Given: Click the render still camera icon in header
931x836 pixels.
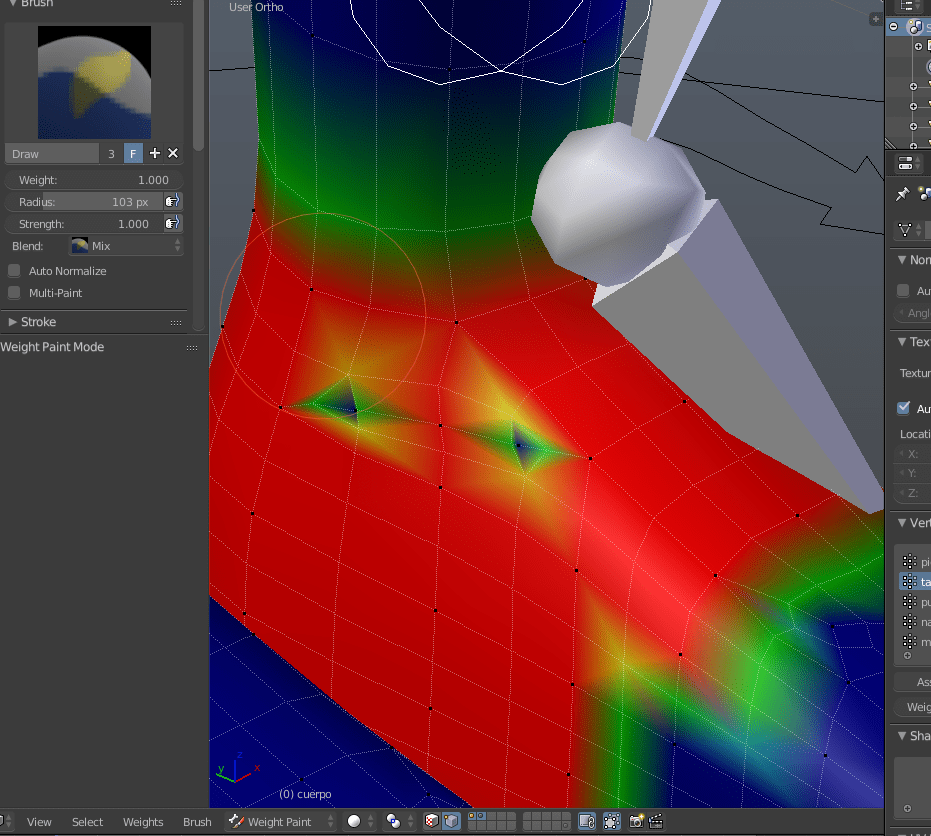Looking at the screenshot, I should point(636,821).
